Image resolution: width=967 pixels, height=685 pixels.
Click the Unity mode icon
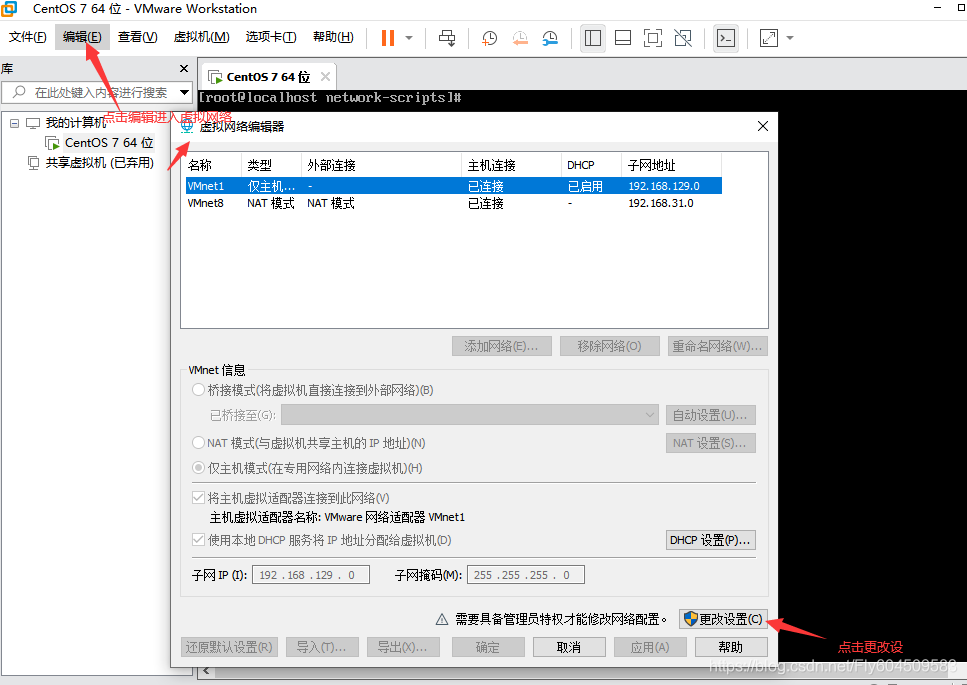coord(683,38)
